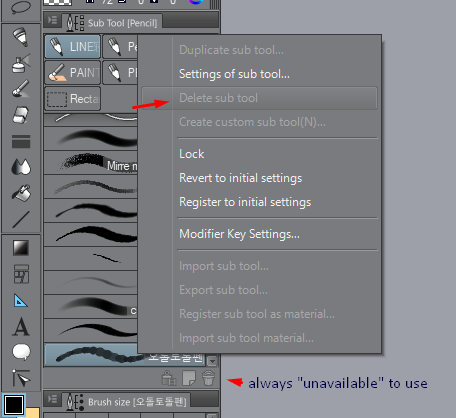Open the Brush size panel menu icon
This screenshot has width=456, height=418.
pyautogui.click(x=52, y=399)
